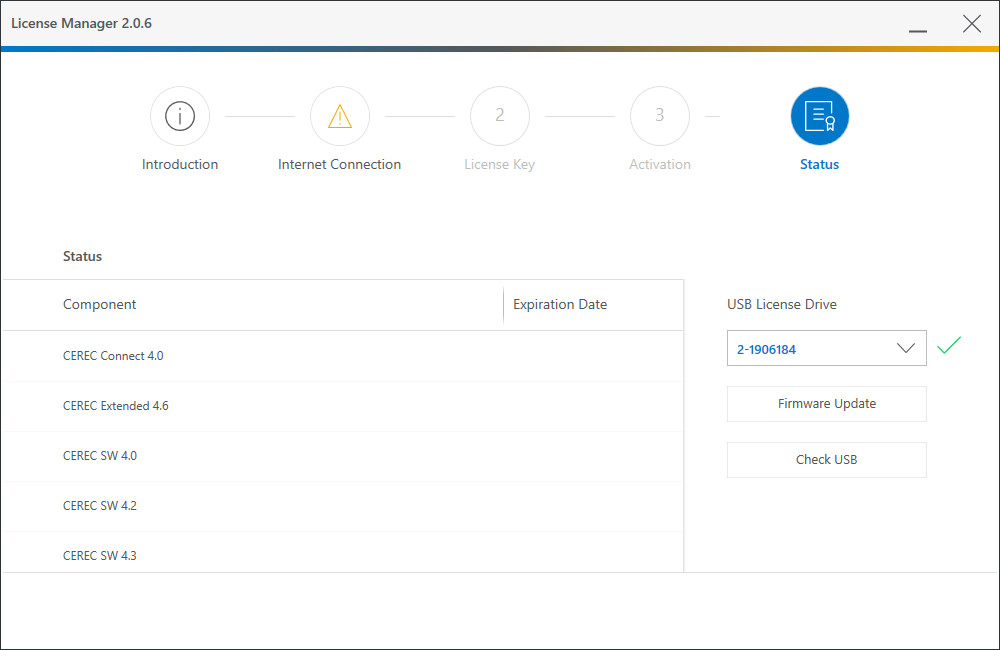Select the CEREC Connect 4.0 row

tap(342, 356)
